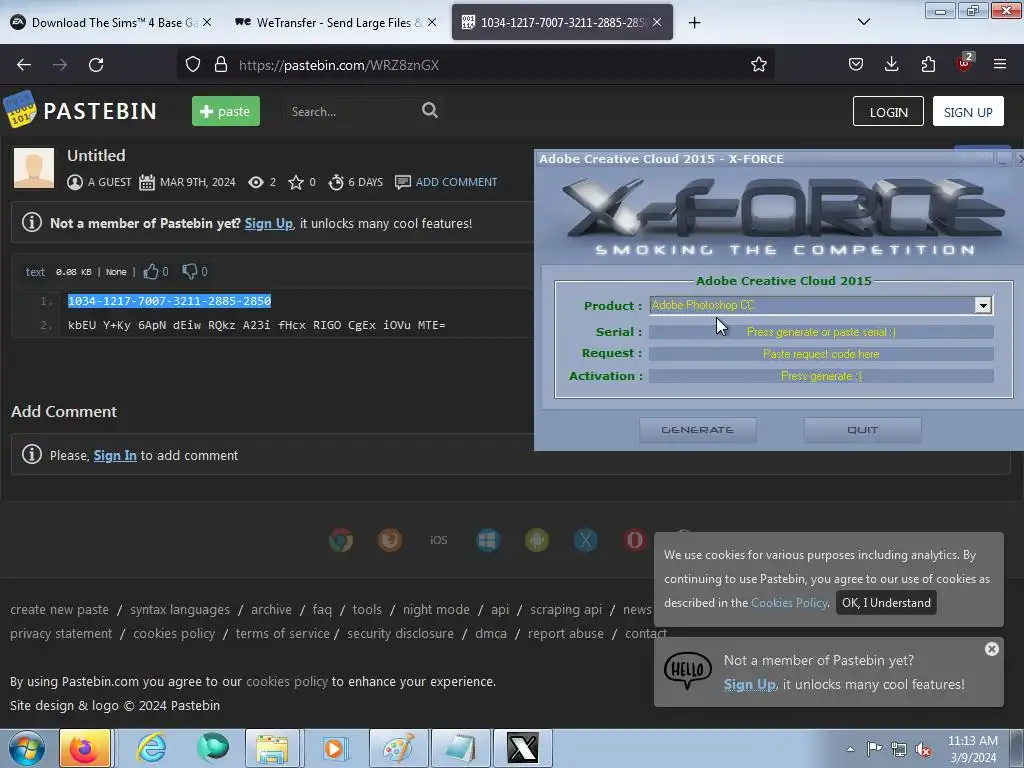Viewport: 1024px width, 768px height.
Task: Open ADD COMMENT link
Action: point(456,182)
